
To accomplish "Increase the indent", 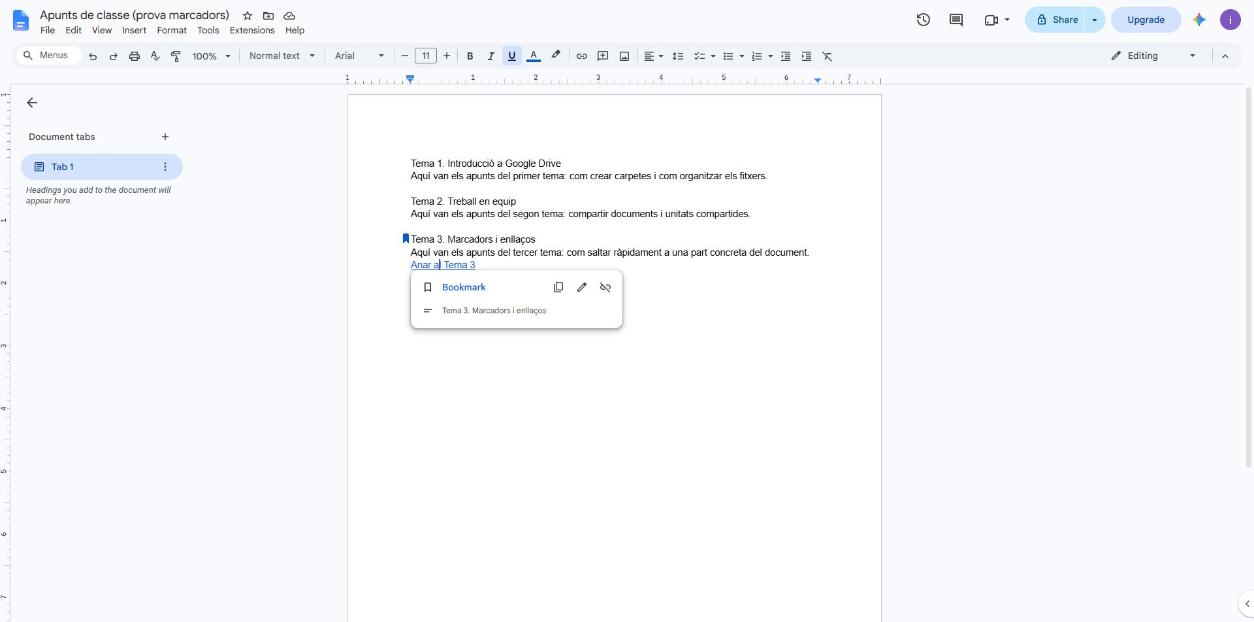I will pyautogui.click(x=806, y=56).
